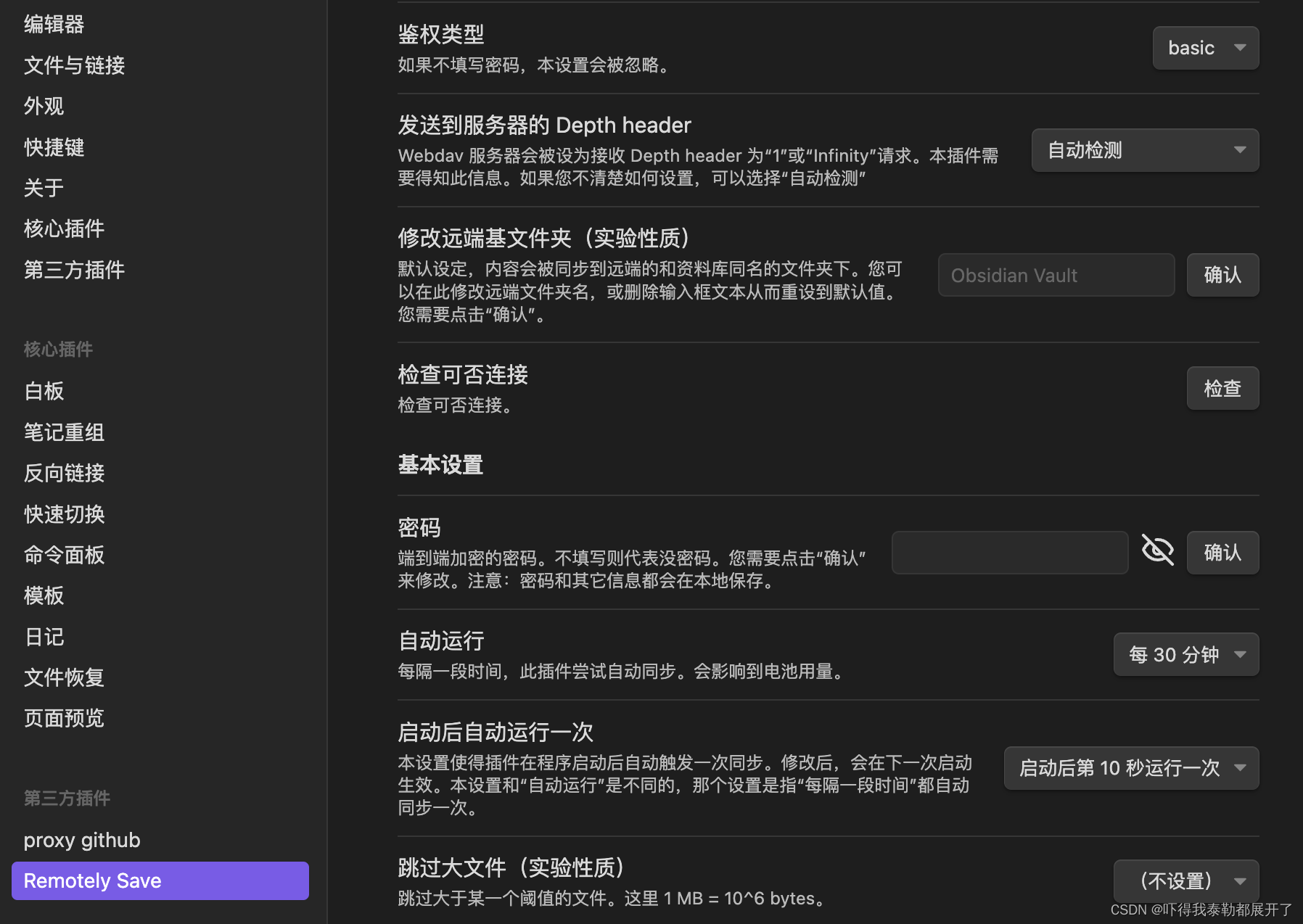Open 外观 settings section
Screen dimensions: 1303x924
click(44, 106)
